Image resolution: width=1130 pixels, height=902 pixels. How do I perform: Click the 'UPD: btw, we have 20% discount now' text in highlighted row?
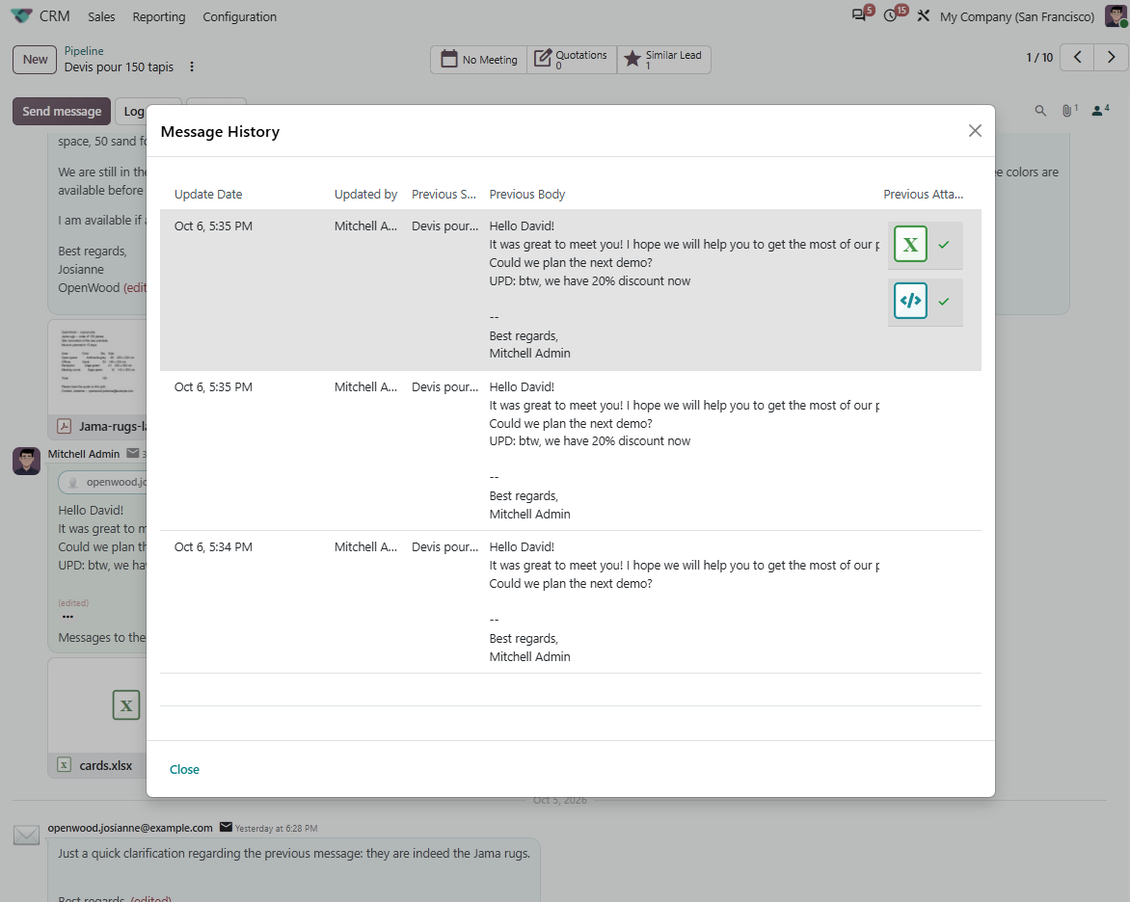pos(590,281)
